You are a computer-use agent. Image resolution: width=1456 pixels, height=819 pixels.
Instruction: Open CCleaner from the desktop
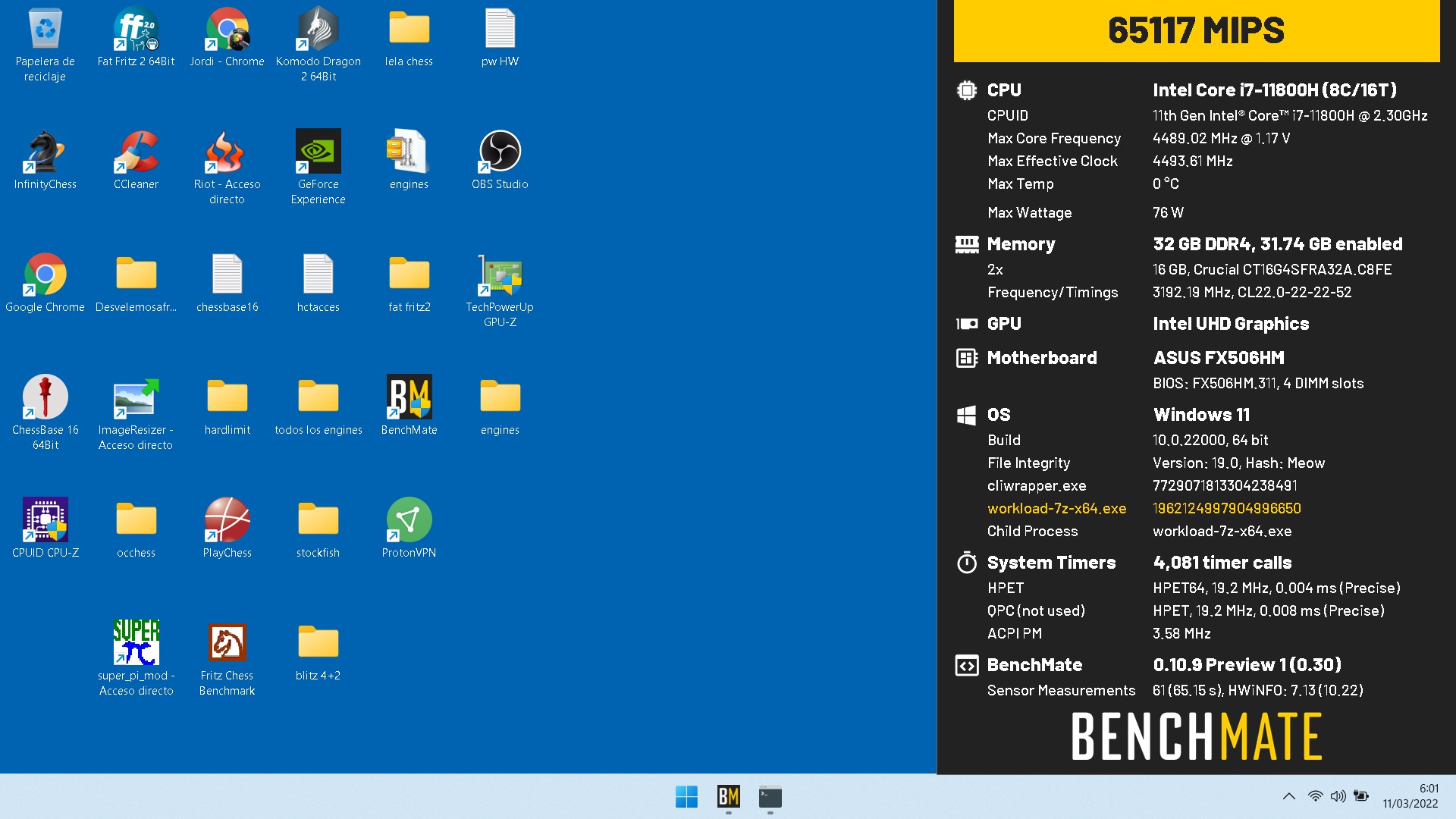136,159
